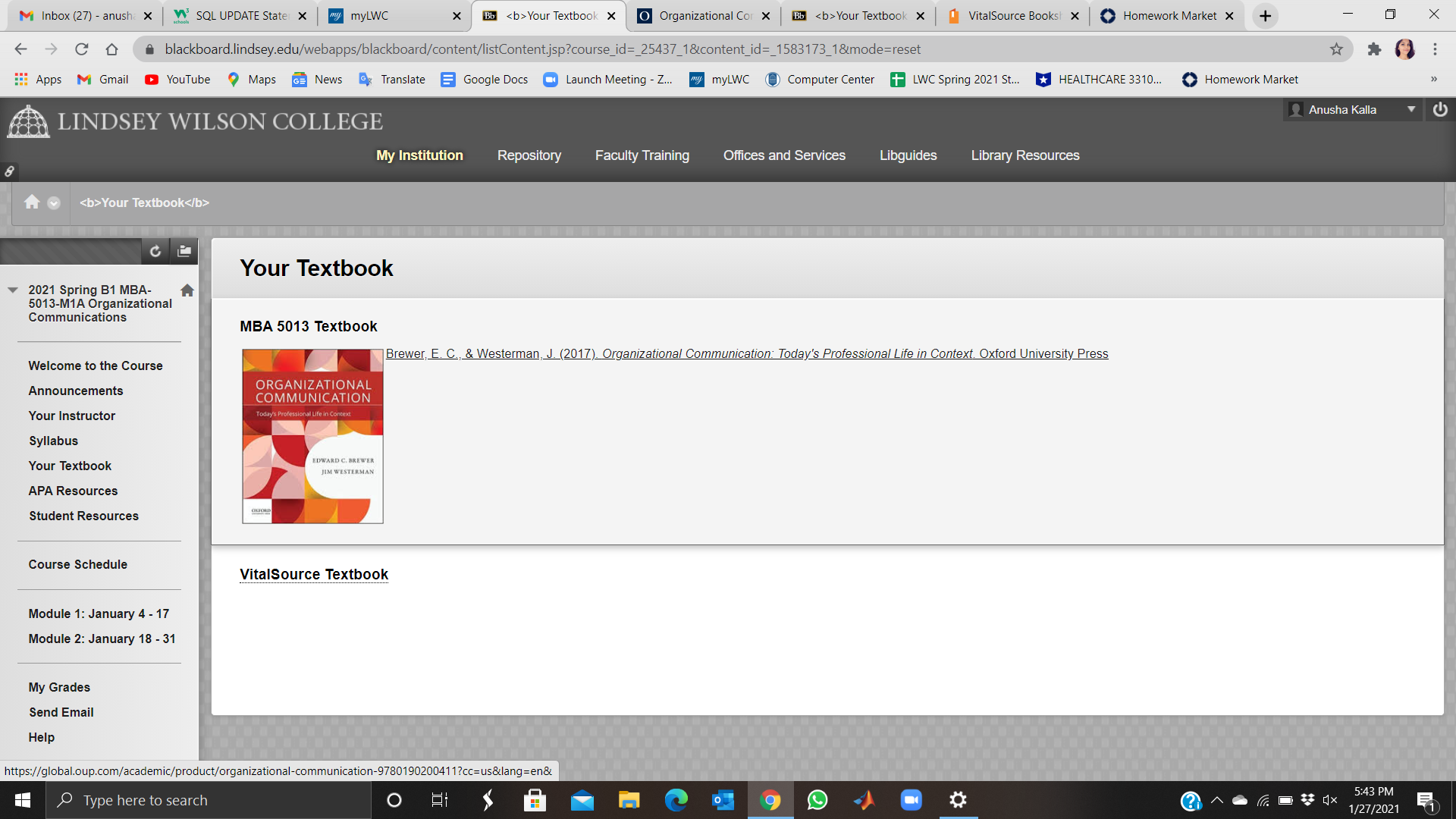Open Chrome extensions puzzle icon

click(x=1374, y=49)
